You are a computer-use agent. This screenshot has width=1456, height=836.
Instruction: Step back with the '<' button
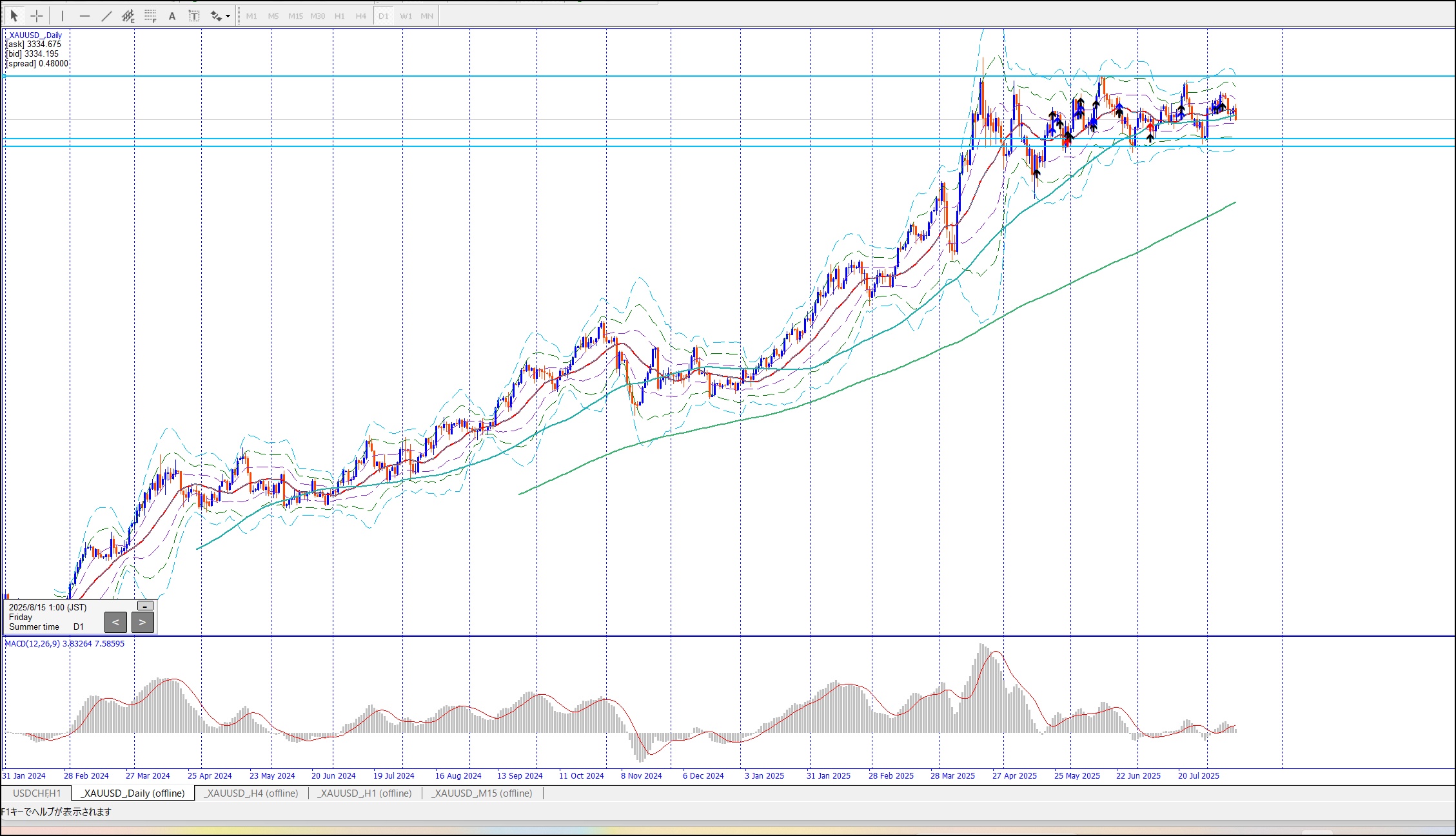(x=115, y=622)
